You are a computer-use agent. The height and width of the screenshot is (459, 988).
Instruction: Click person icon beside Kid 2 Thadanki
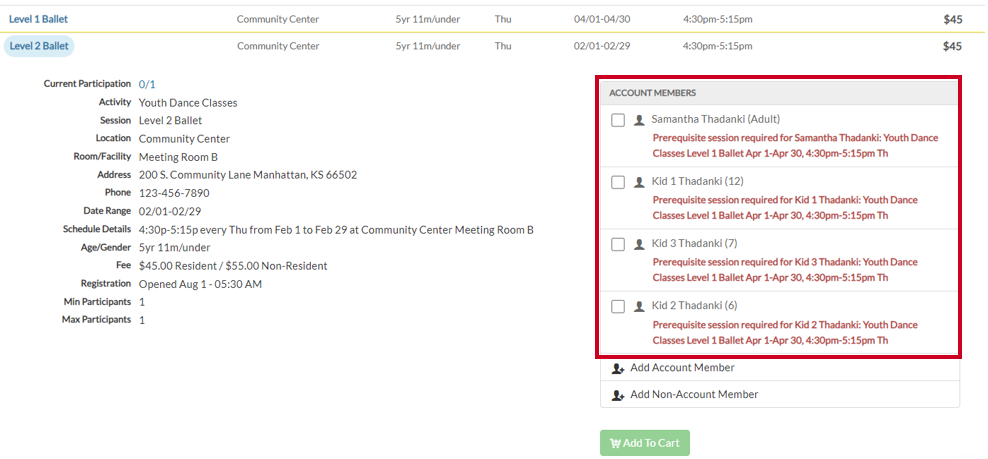[639, 306]
